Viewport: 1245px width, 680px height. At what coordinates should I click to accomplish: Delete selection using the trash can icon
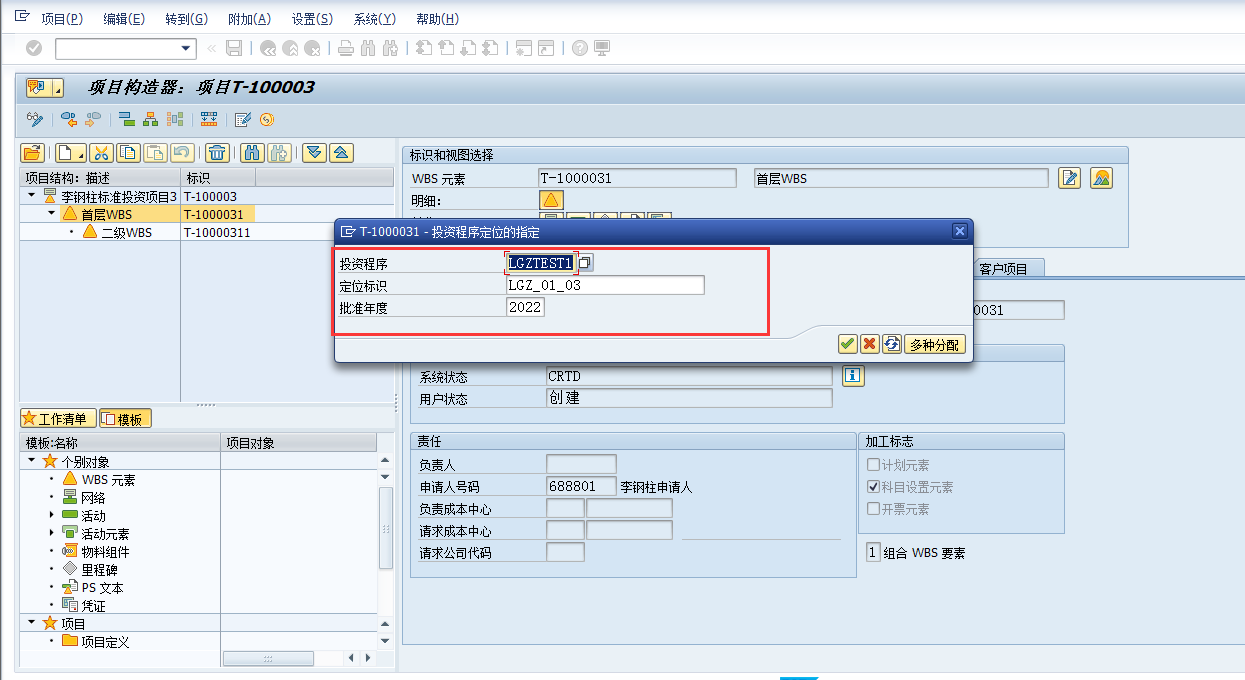pos(218,152)
